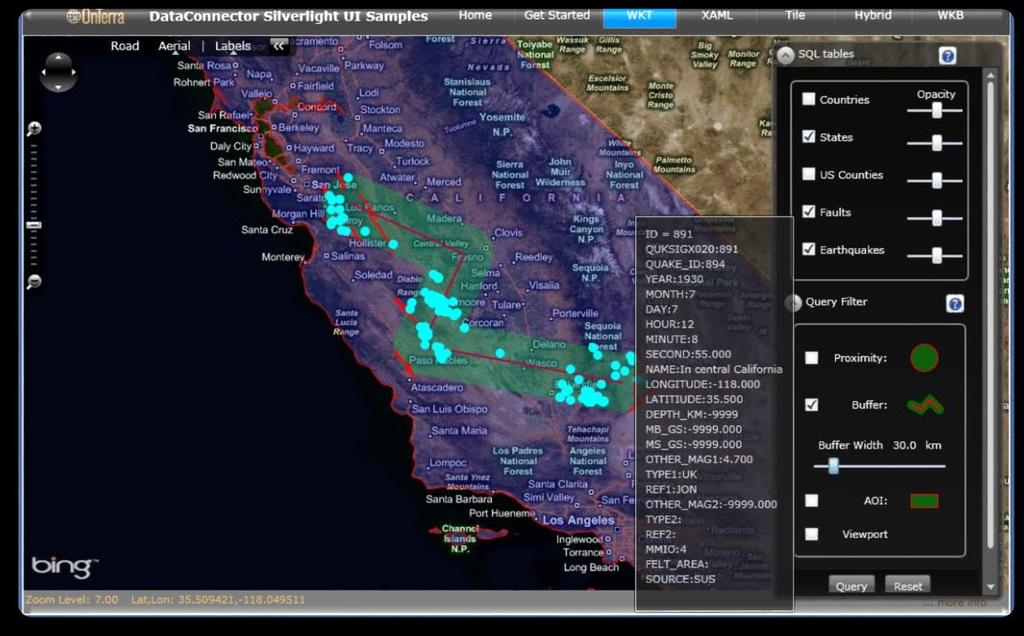
Task: Select the Buffer line icon
Action: click(925, 405)
